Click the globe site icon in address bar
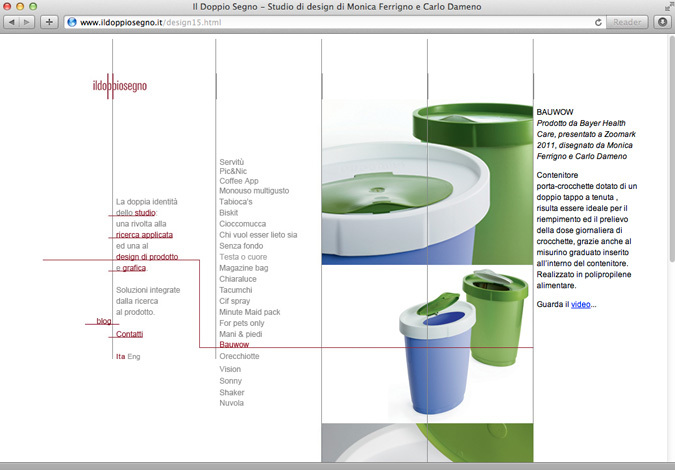This screenshot has width=675, height=470. (72, 22)
